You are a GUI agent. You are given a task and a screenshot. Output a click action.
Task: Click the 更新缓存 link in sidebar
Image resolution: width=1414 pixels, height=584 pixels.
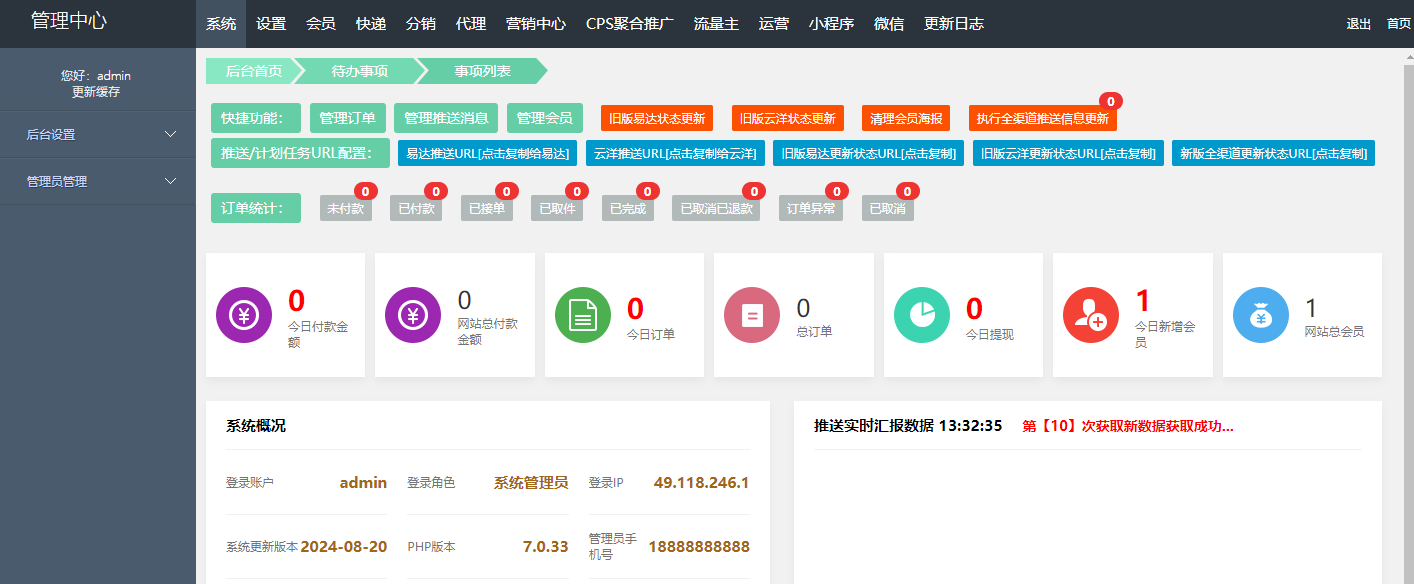tap(96, 92)
